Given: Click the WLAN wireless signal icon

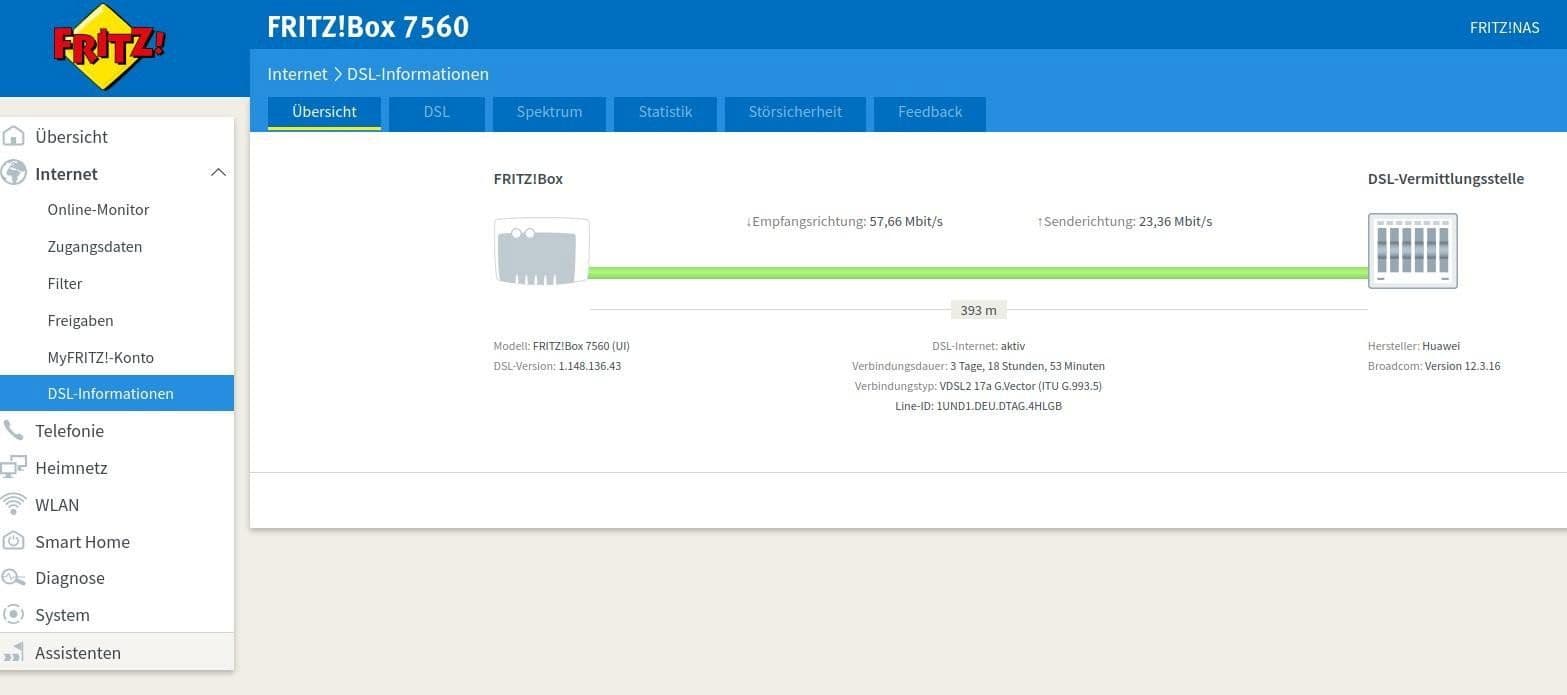Looking at the screenshot, I should click(x=14, y=503).
